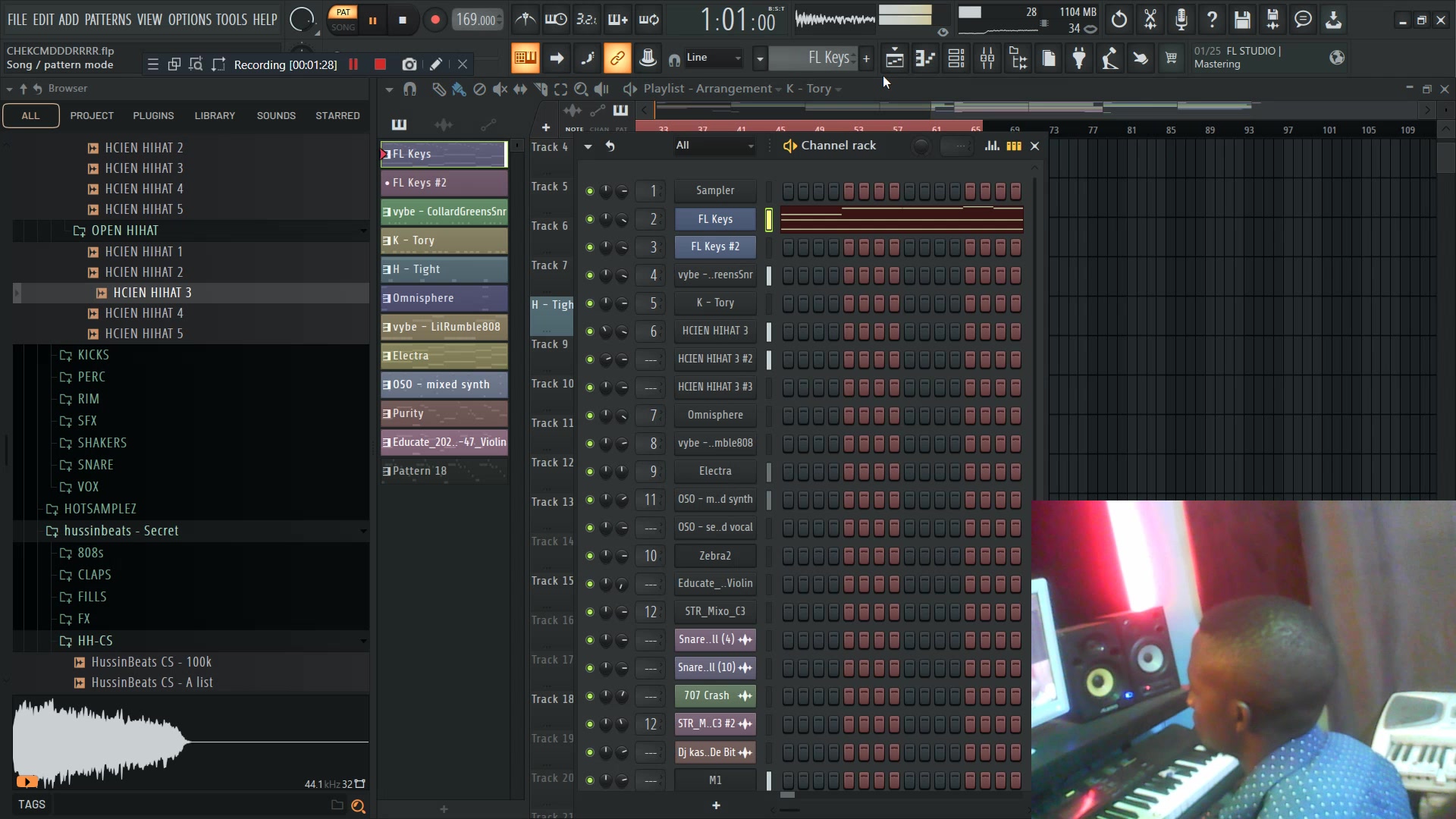Select the Zoom tool in Playlist

click(581, 89)
